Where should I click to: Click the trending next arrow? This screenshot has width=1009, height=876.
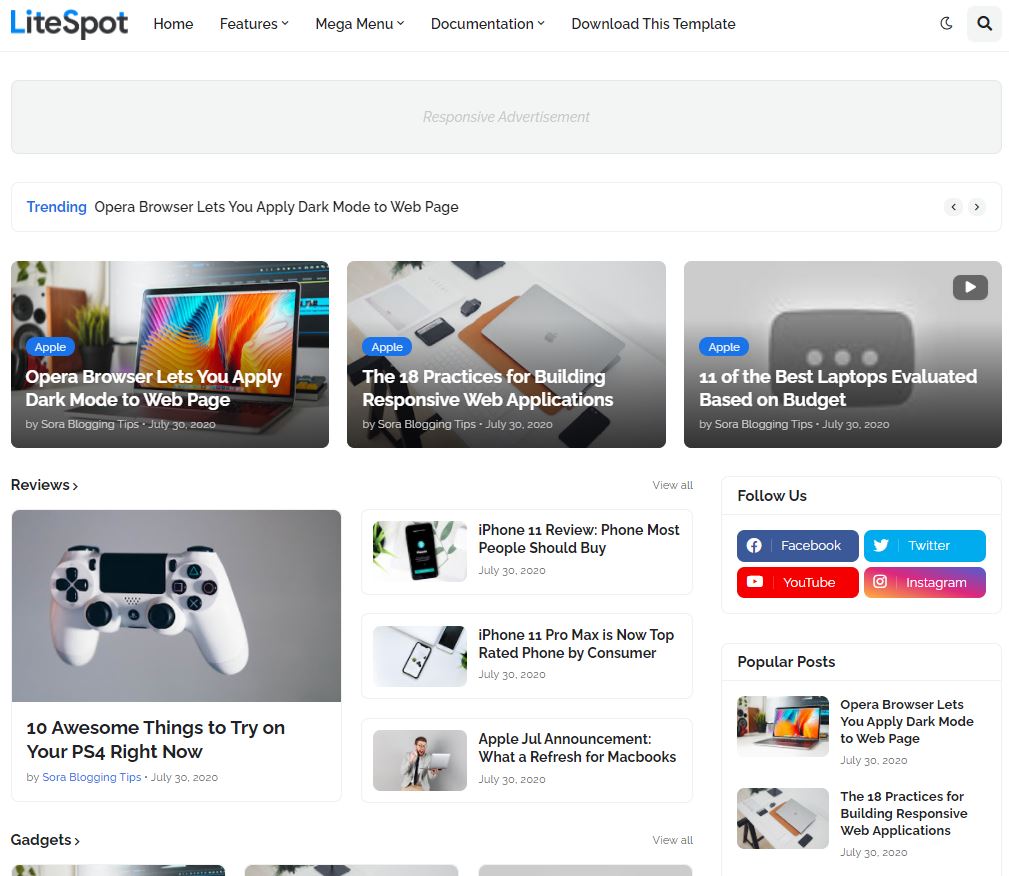click(x=977, y=207)
